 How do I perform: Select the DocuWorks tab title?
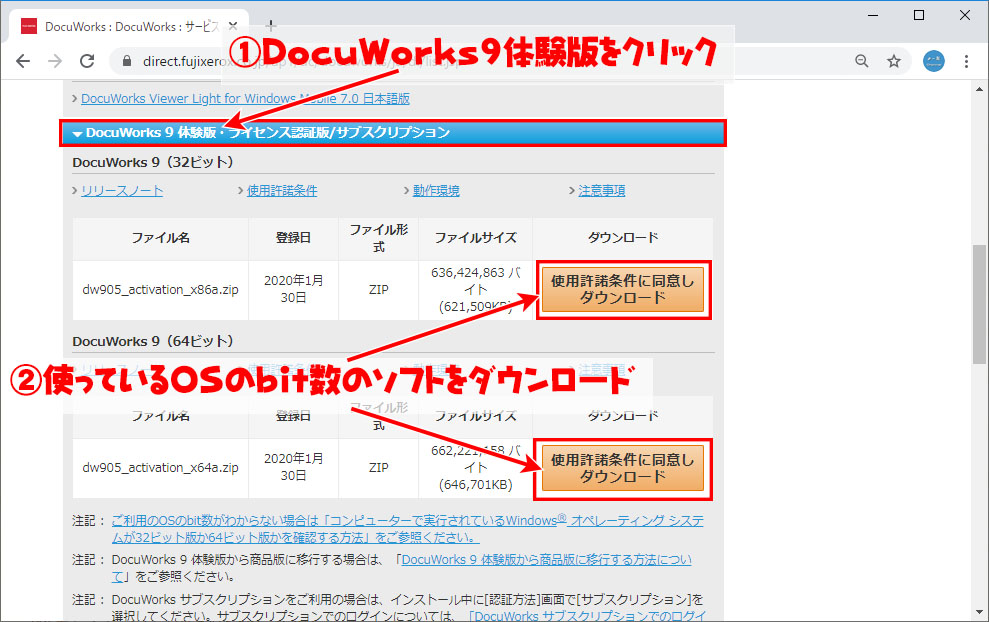(132, 26)
